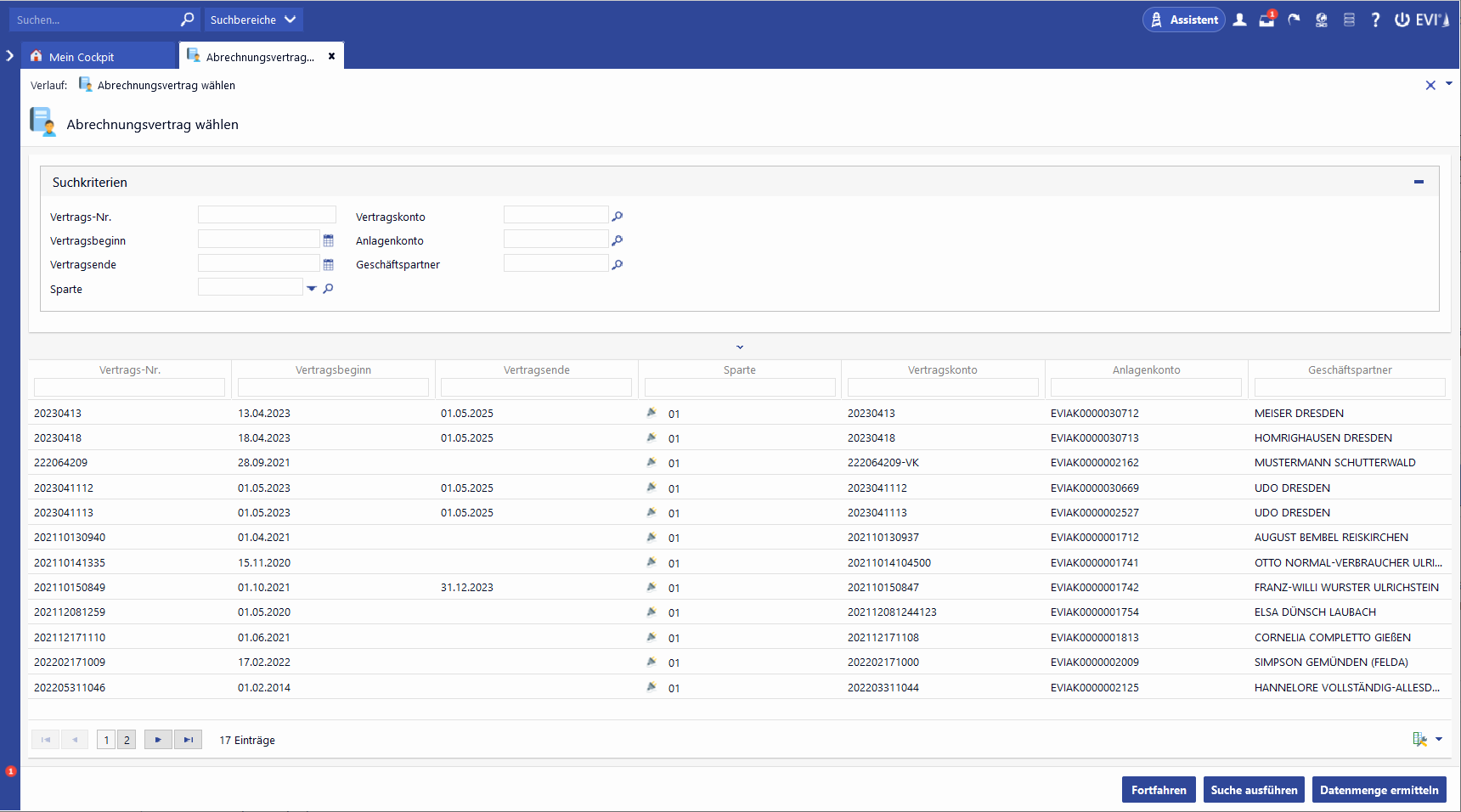Click the search lens beside Vertragskonto field
Screen dimensions: 1461x812
(x=618, y=217)
